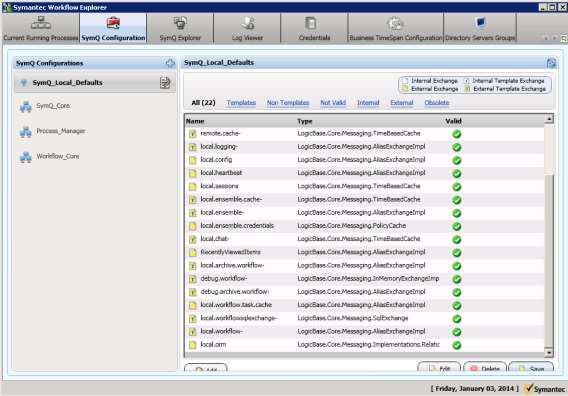Screen dimensions: 568x396
Task: Click scroll up arrow of exchange list
Action: click(x=549, y=119)
